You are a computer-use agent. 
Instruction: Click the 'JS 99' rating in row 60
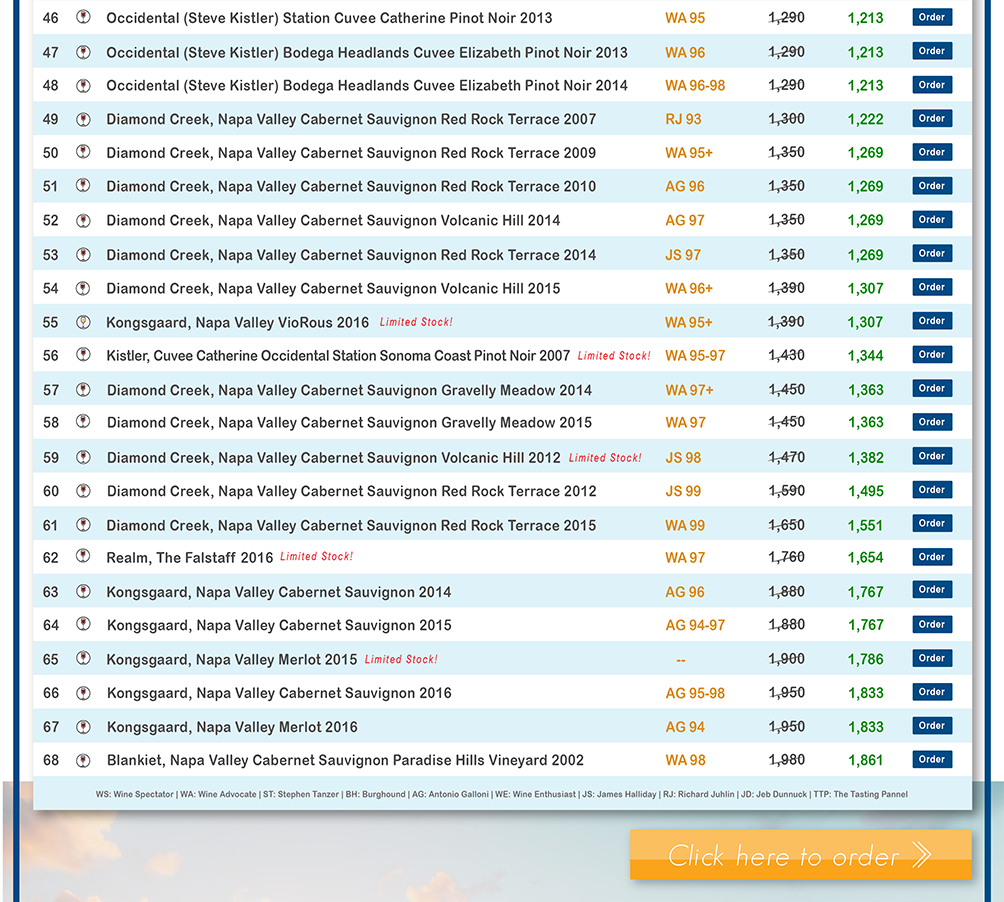tap(683, 492)
